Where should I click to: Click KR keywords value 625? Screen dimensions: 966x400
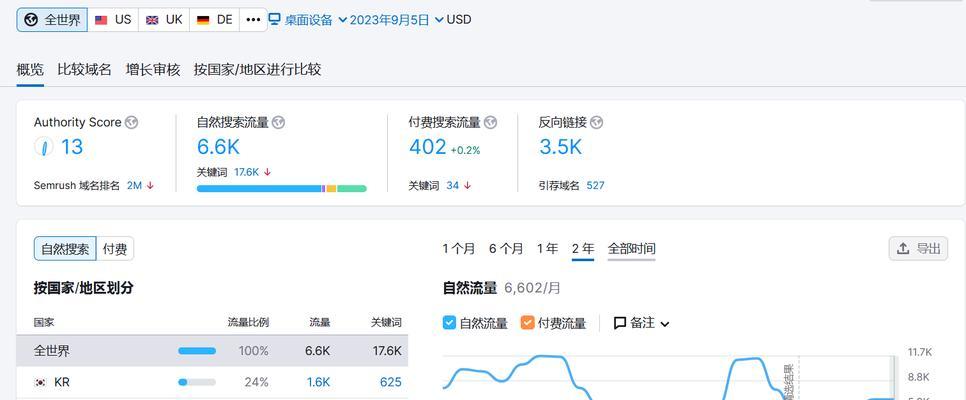[x=391, y=383]
